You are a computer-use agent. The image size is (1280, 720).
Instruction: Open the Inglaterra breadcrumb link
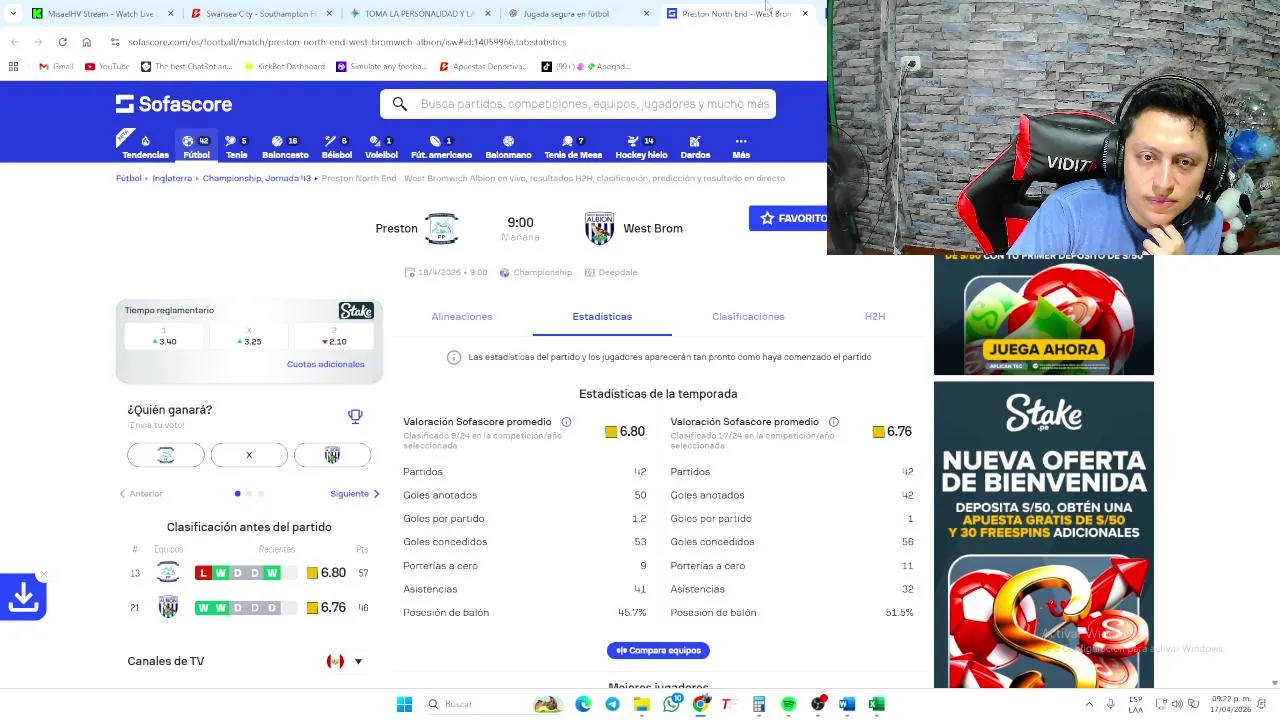(172, 178)
